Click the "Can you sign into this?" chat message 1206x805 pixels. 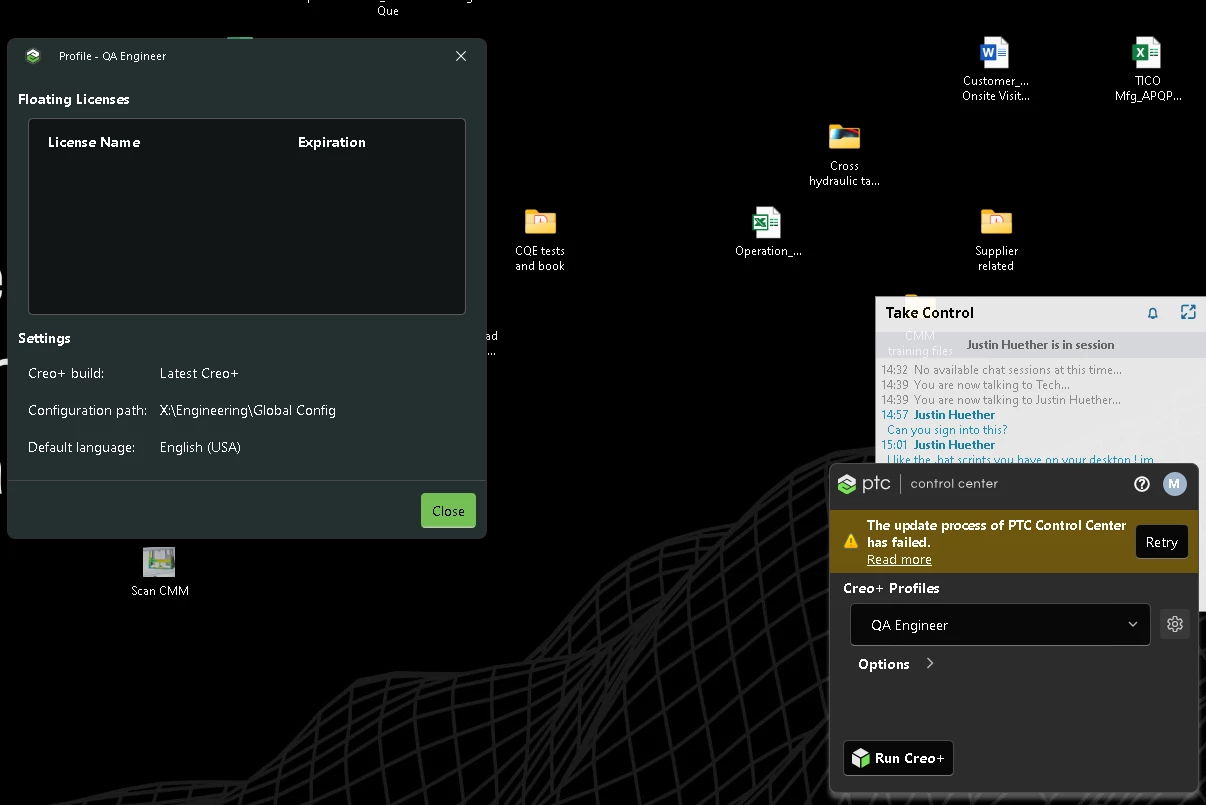click(947, 430)
